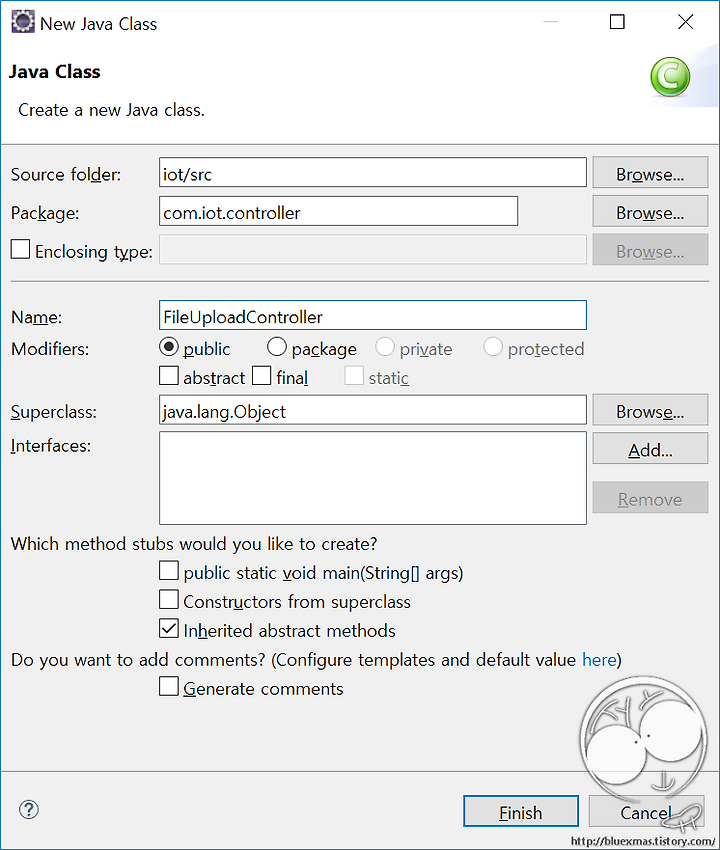Browse for the Superclass
This screenshot has width=720, height=850.
click(x=650, y=410)
